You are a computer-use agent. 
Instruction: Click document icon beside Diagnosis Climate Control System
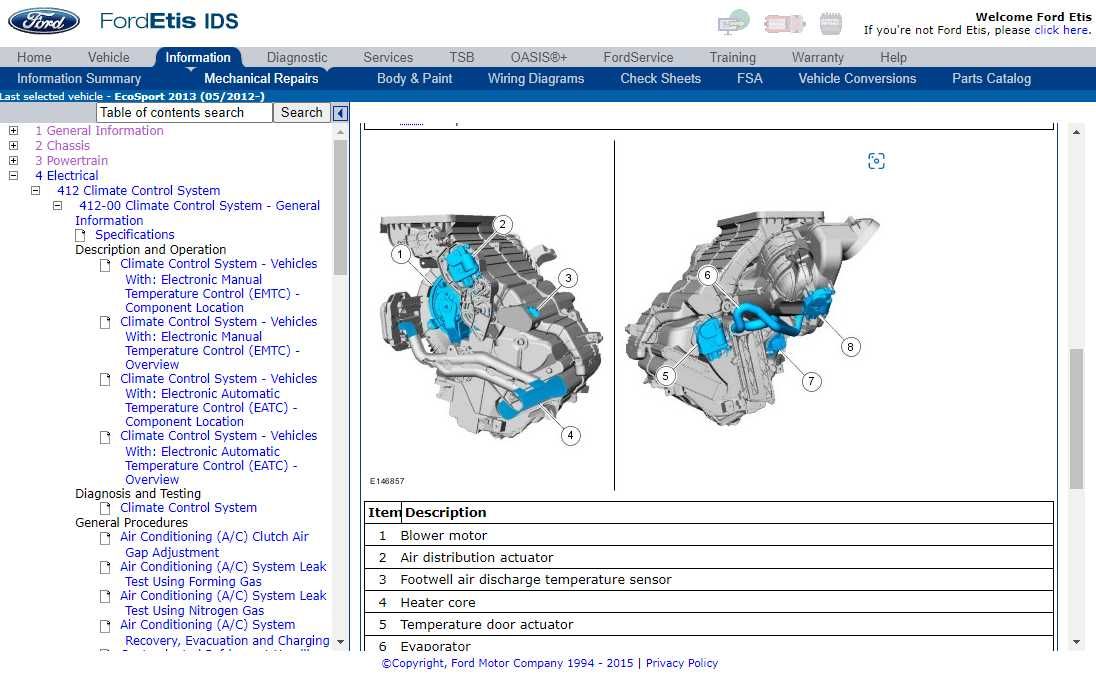pyautogui.click(x=105, y=508)
